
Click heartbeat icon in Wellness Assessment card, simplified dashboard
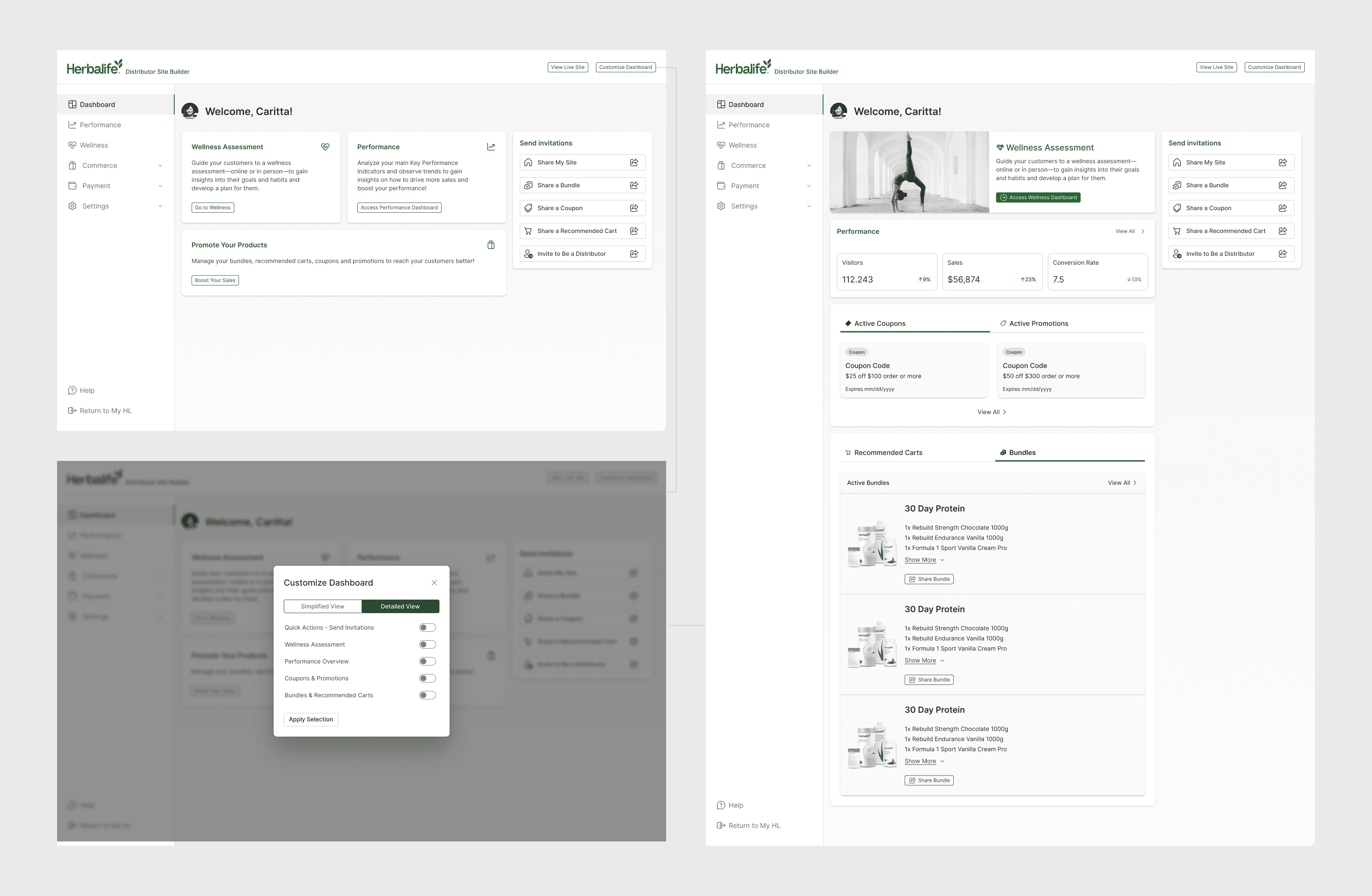click(x=325, y=147)
